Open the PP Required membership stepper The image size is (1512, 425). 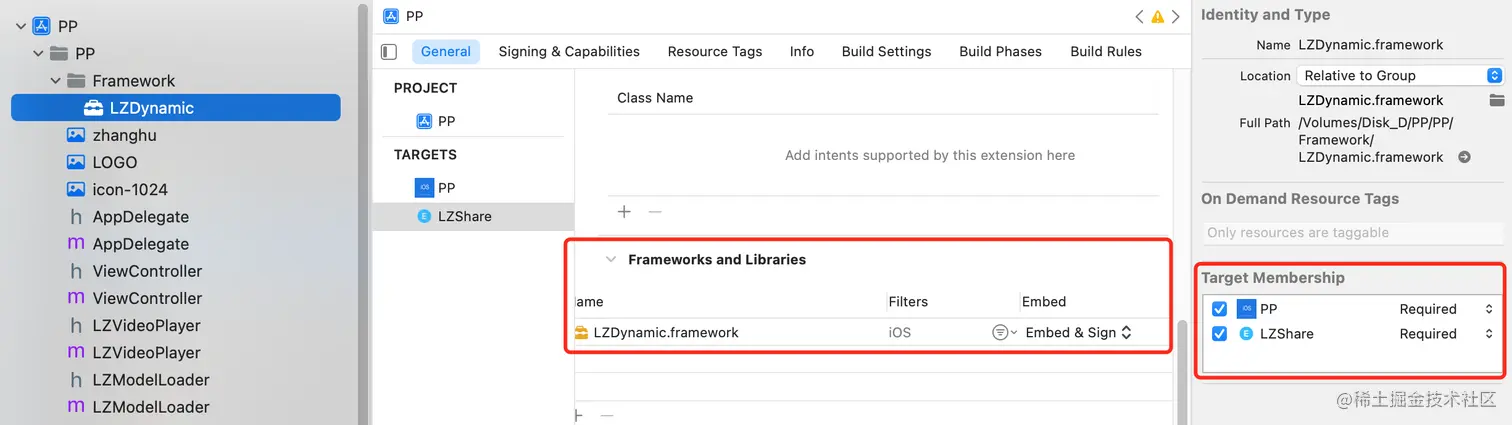pyautogui.click(x=1488, y=309)
